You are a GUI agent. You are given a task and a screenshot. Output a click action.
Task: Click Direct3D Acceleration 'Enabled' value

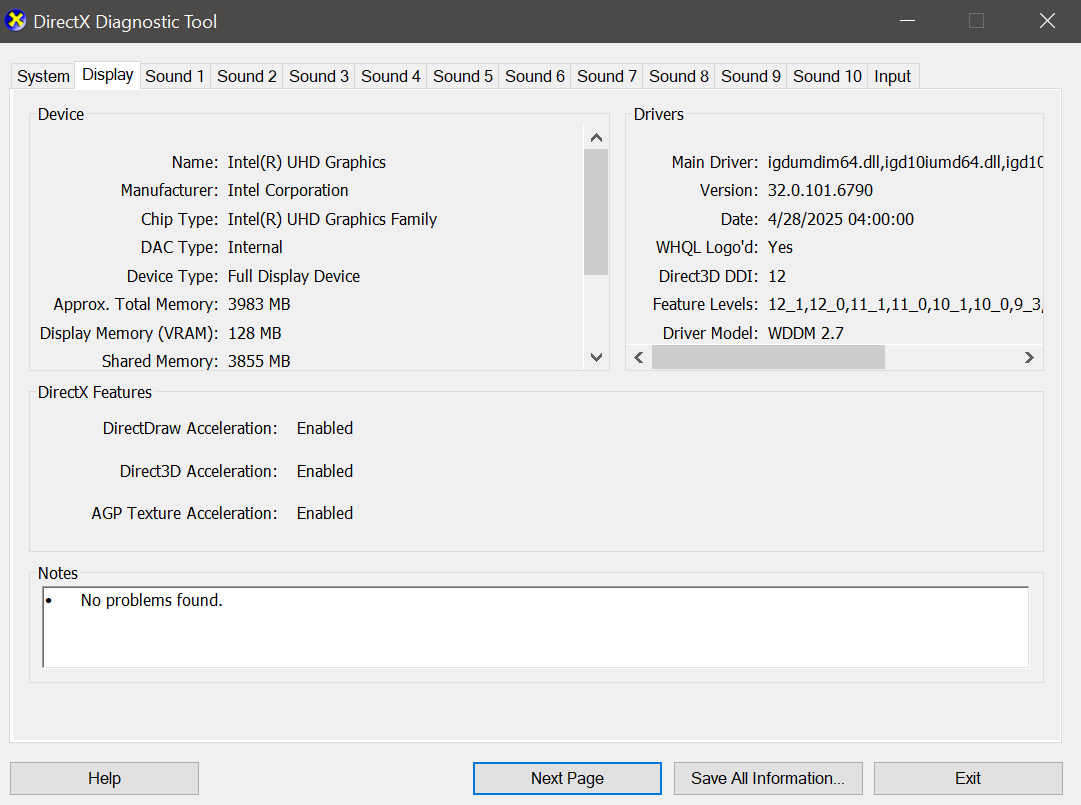[x=325, y=471]
